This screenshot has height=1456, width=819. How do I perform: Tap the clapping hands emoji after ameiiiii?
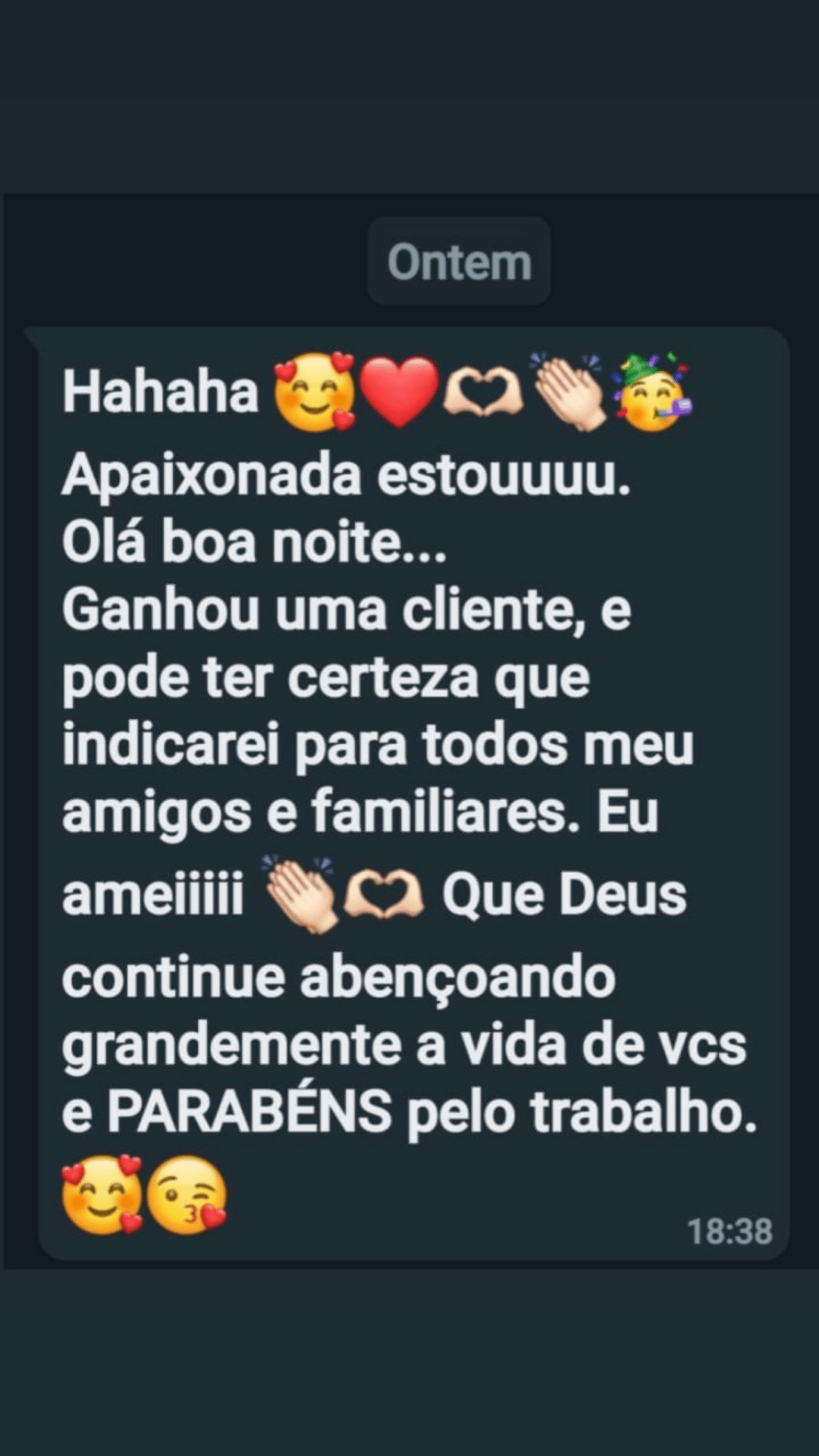[299, 895]
